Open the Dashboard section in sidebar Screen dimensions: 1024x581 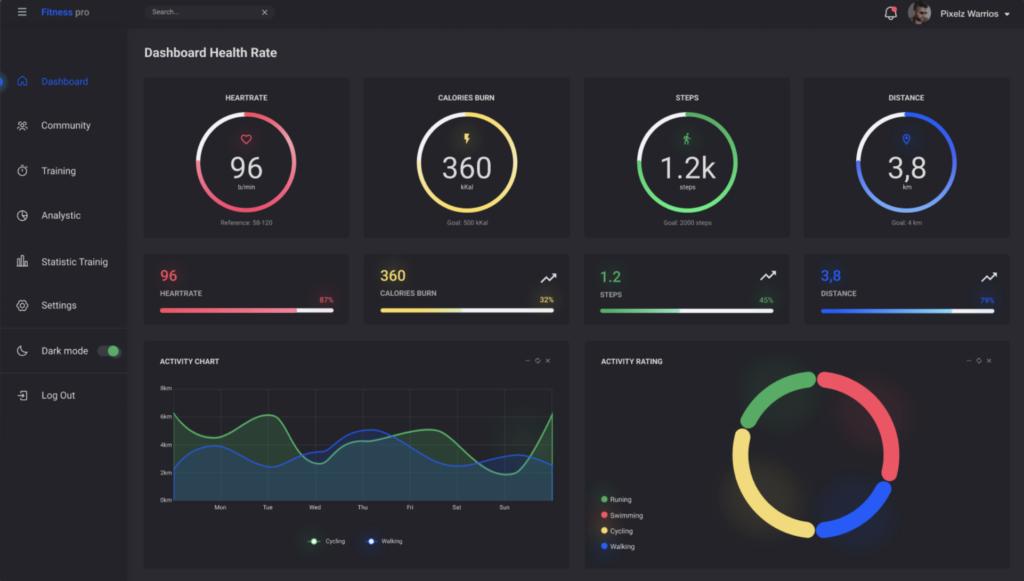coord(64,81)
